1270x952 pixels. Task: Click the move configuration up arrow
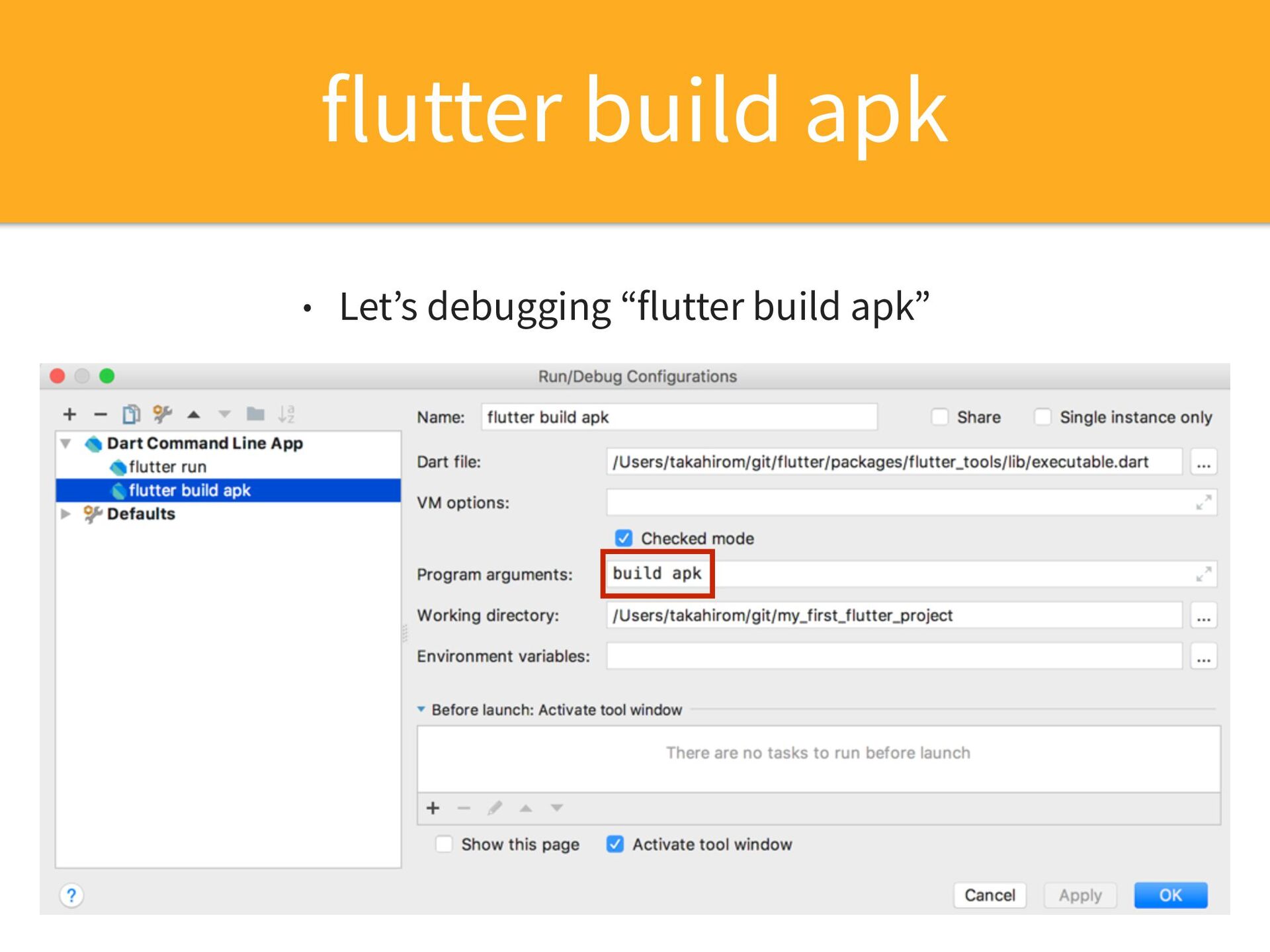[x=193, y=415]
